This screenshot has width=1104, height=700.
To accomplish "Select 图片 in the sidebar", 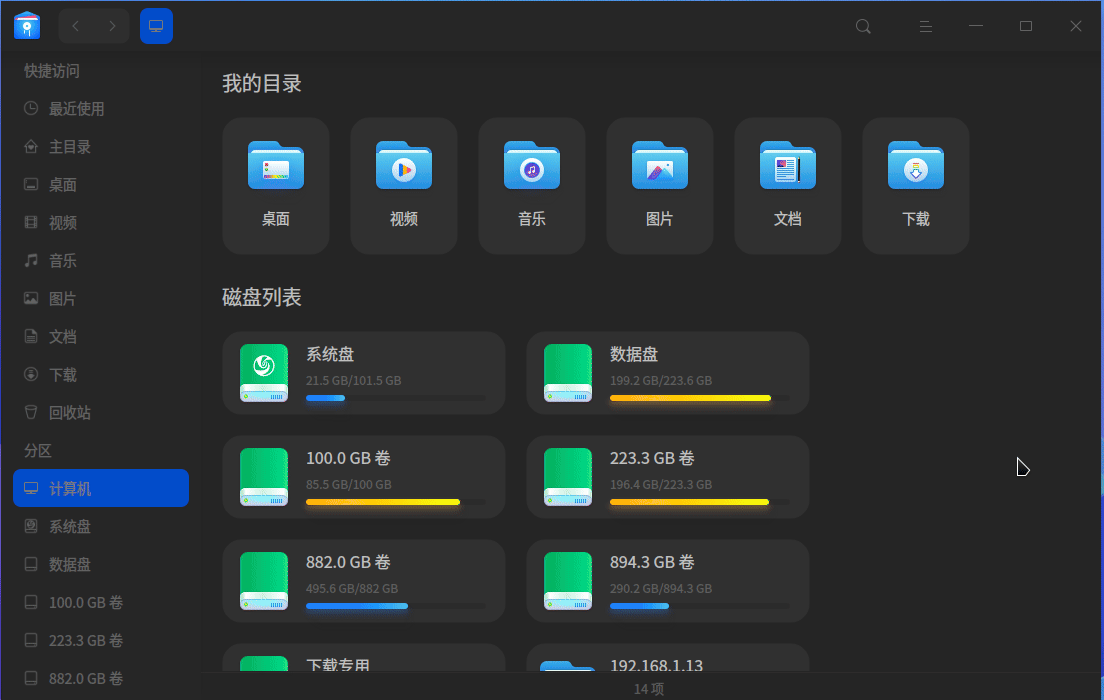I will 101,299.
